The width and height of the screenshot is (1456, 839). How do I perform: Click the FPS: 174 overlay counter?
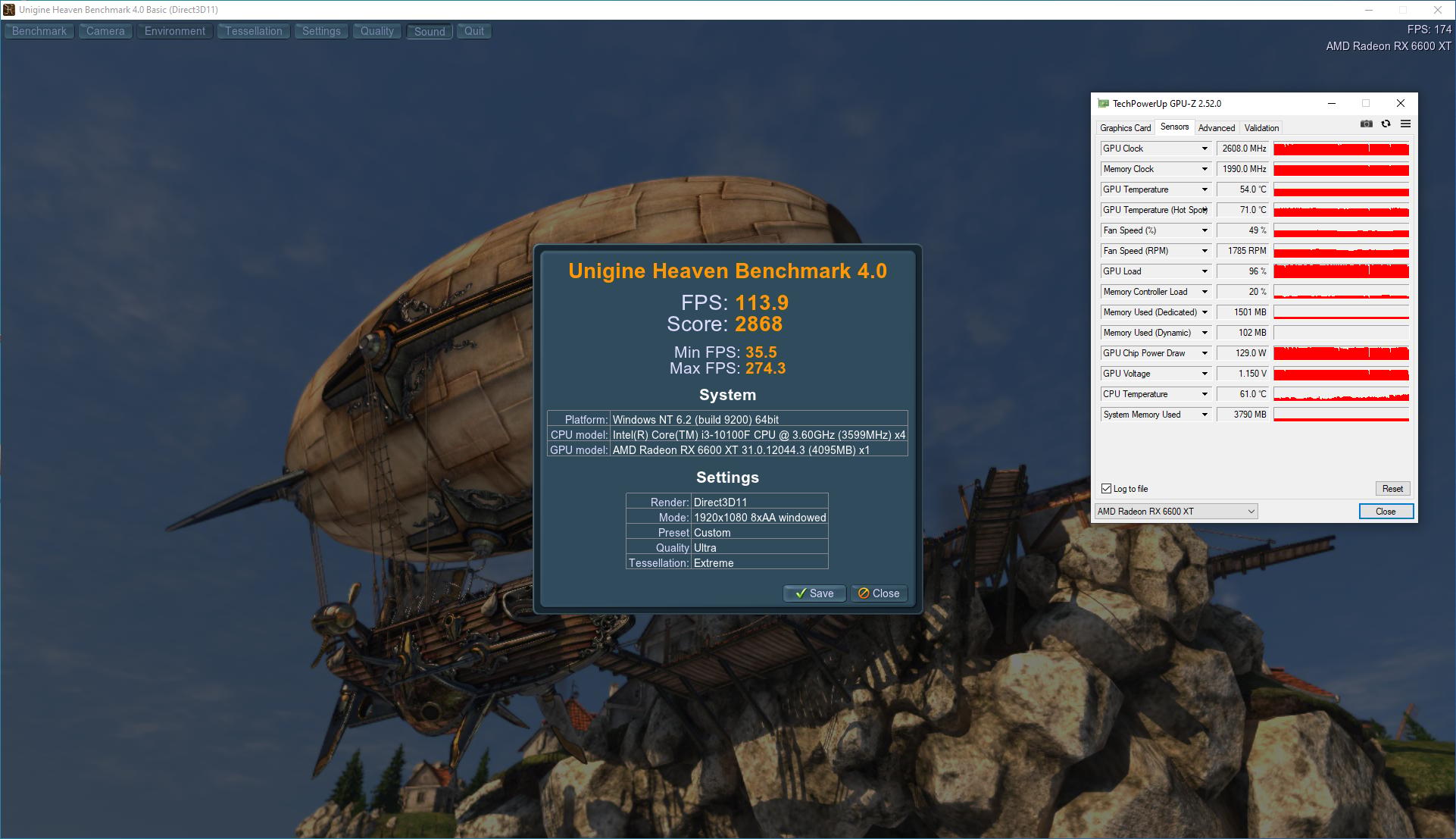coord(1429,30)
